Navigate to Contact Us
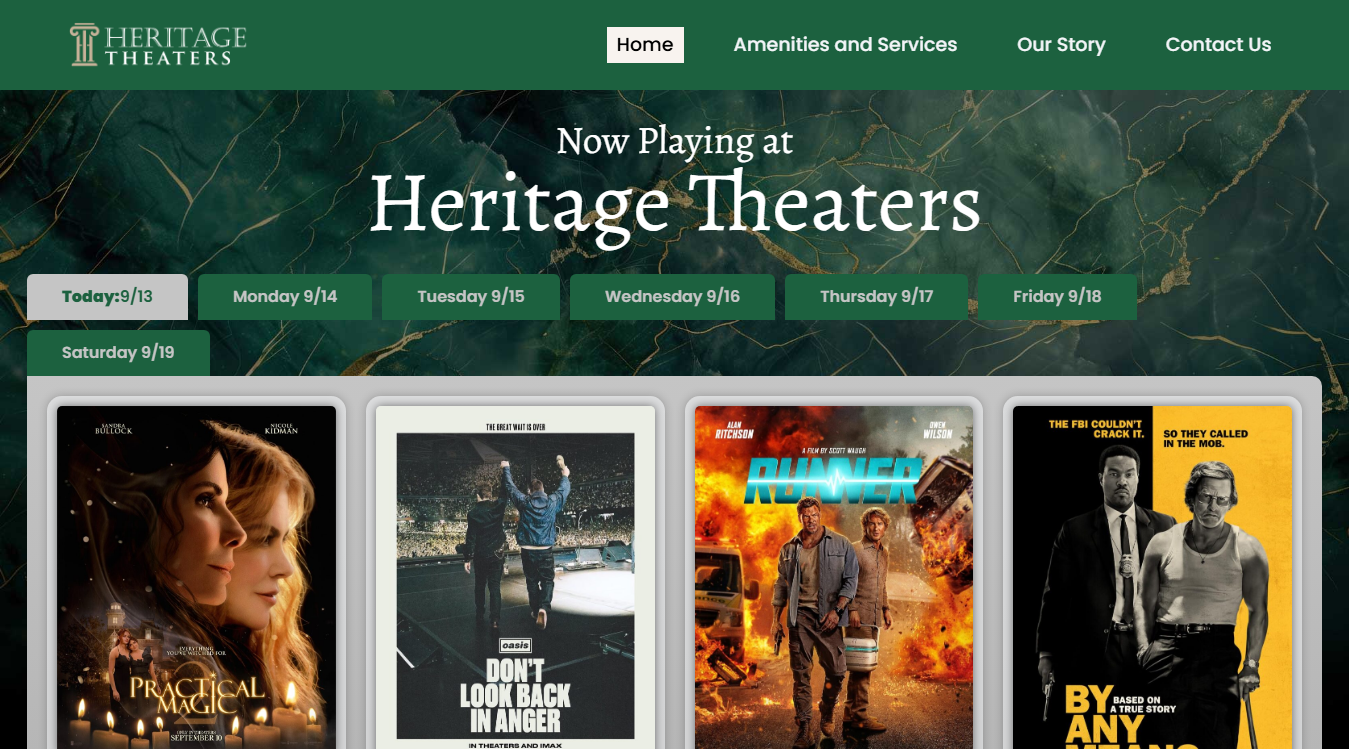Image resolution: width=1349 pixels, height=749 pixels. [x=1218, y=45]
